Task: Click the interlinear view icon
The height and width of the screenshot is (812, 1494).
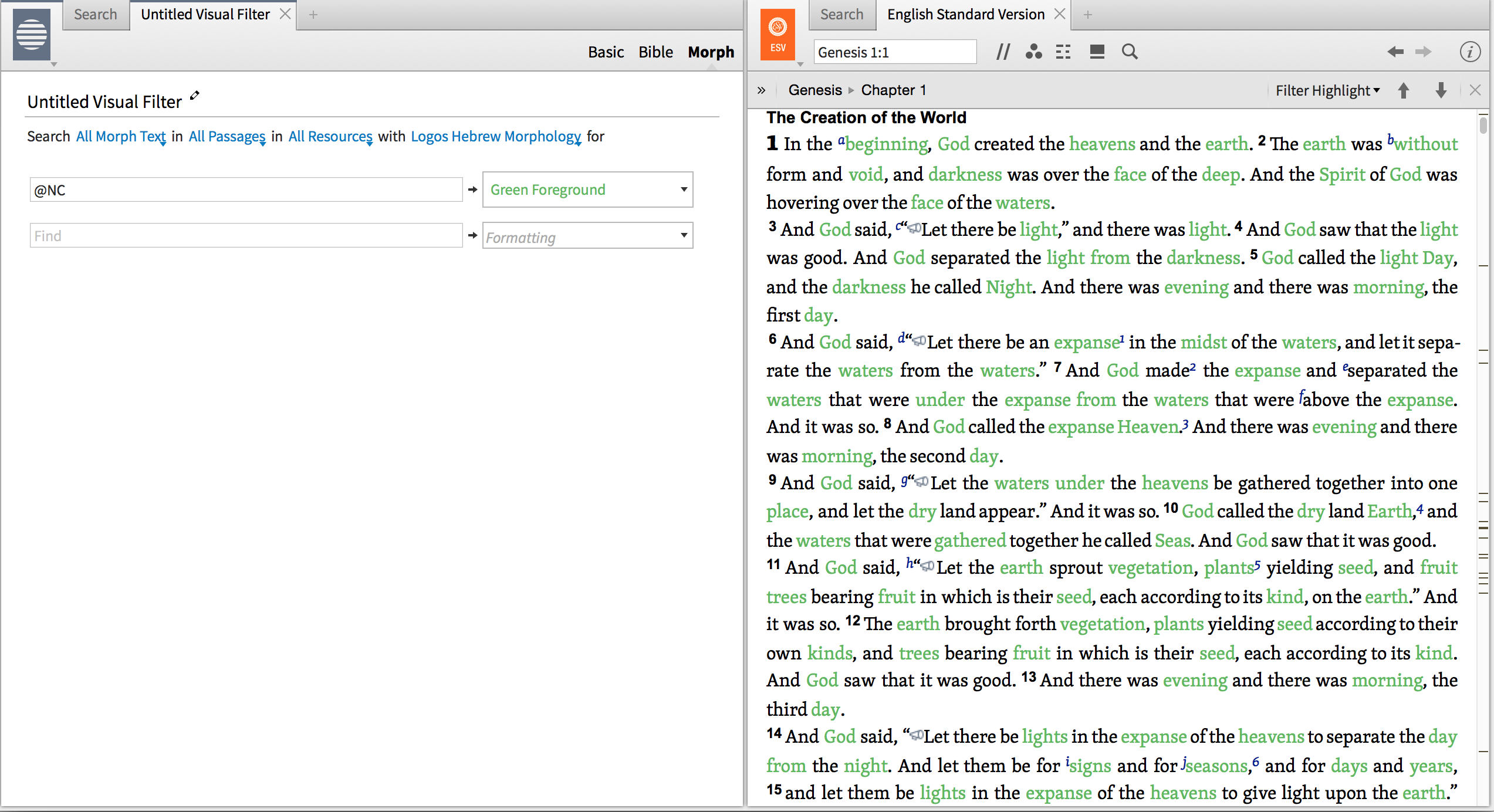Action: 1063,52
